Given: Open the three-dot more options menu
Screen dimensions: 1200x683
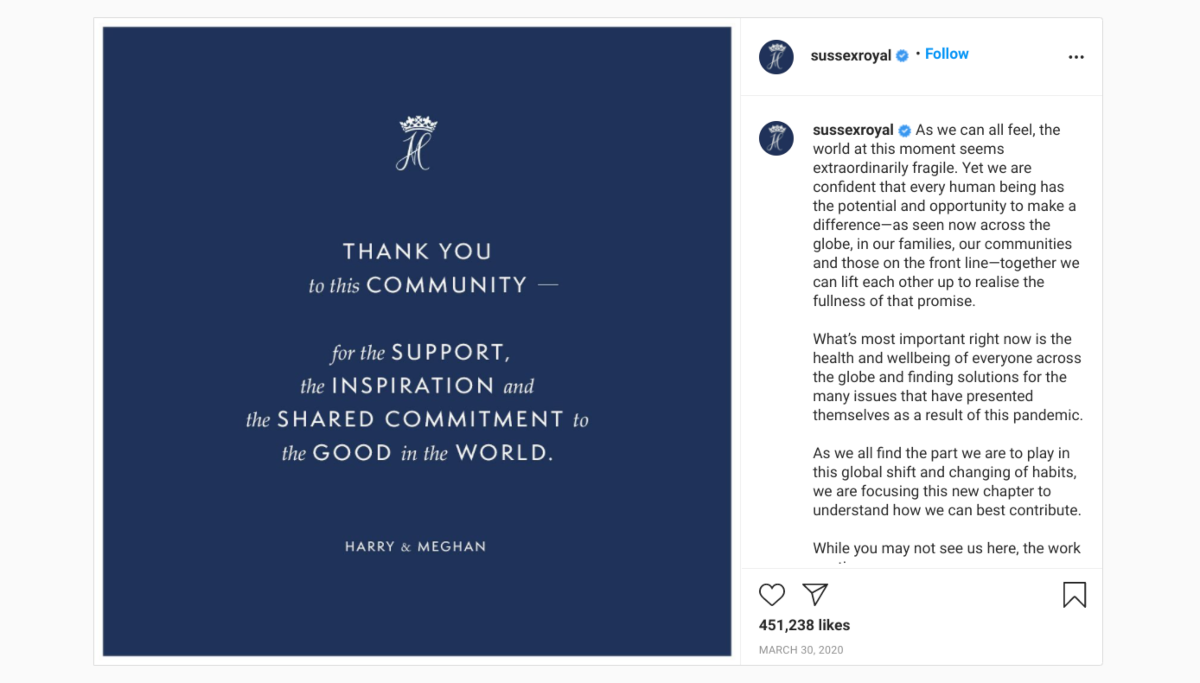Looking at the screenshot, I should click(1076, 57).
